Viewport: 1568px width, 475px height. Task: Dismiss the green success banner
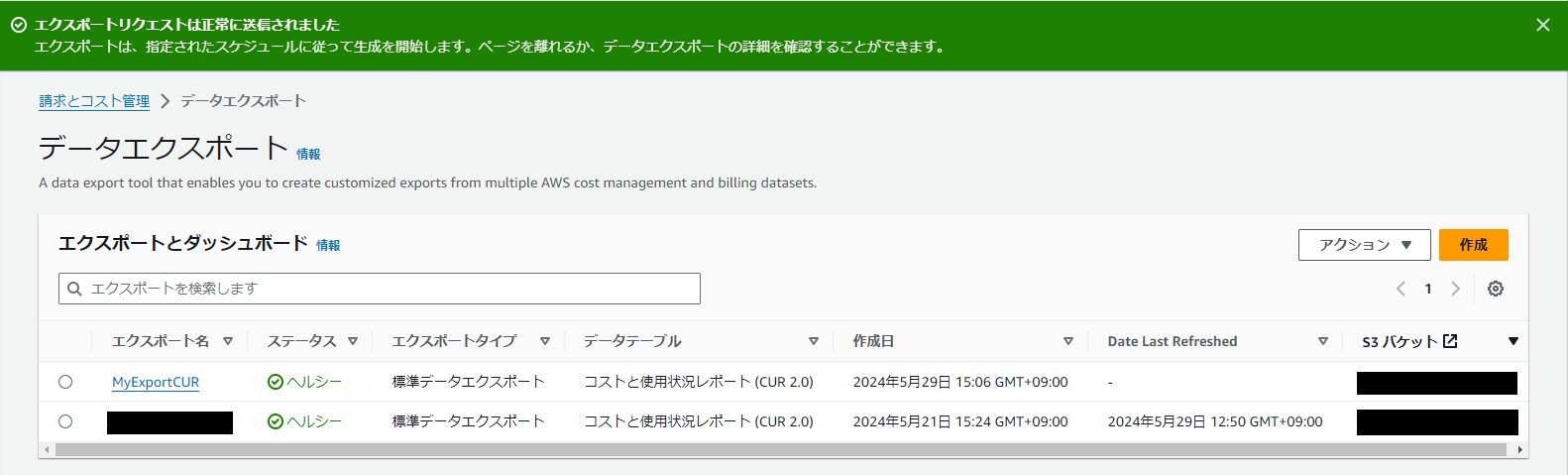1543,25
